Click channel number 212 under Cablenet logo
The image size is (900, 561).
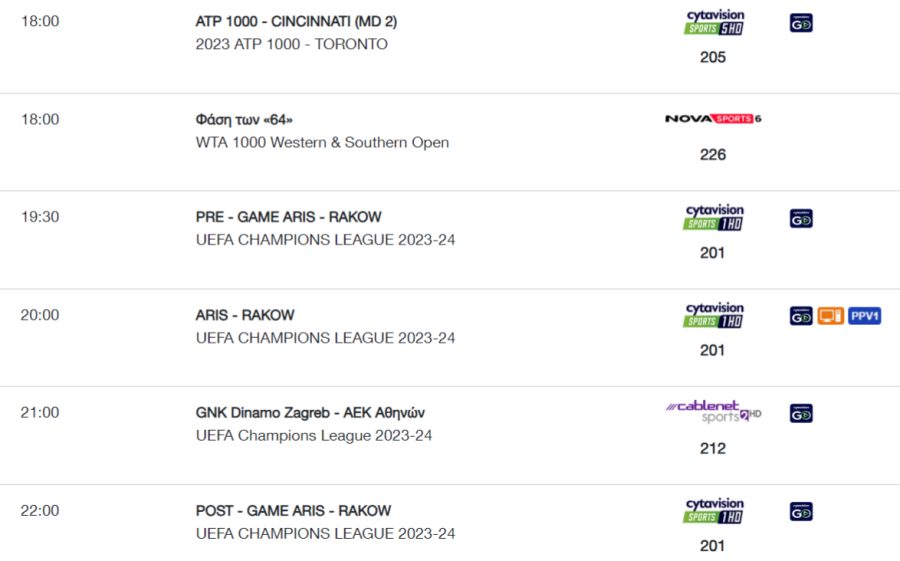tap(713, 448)
